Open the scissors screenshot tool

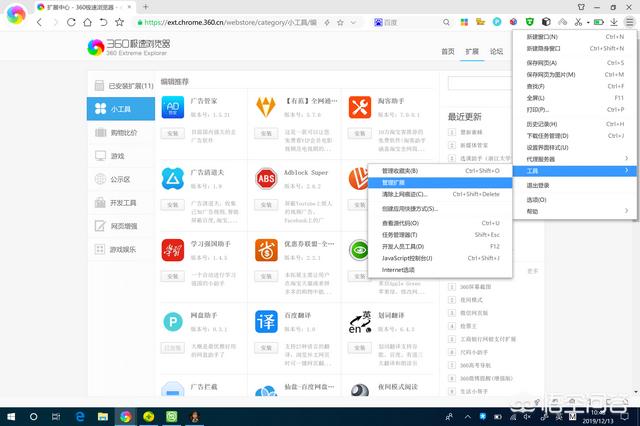(x=578, y=22)
